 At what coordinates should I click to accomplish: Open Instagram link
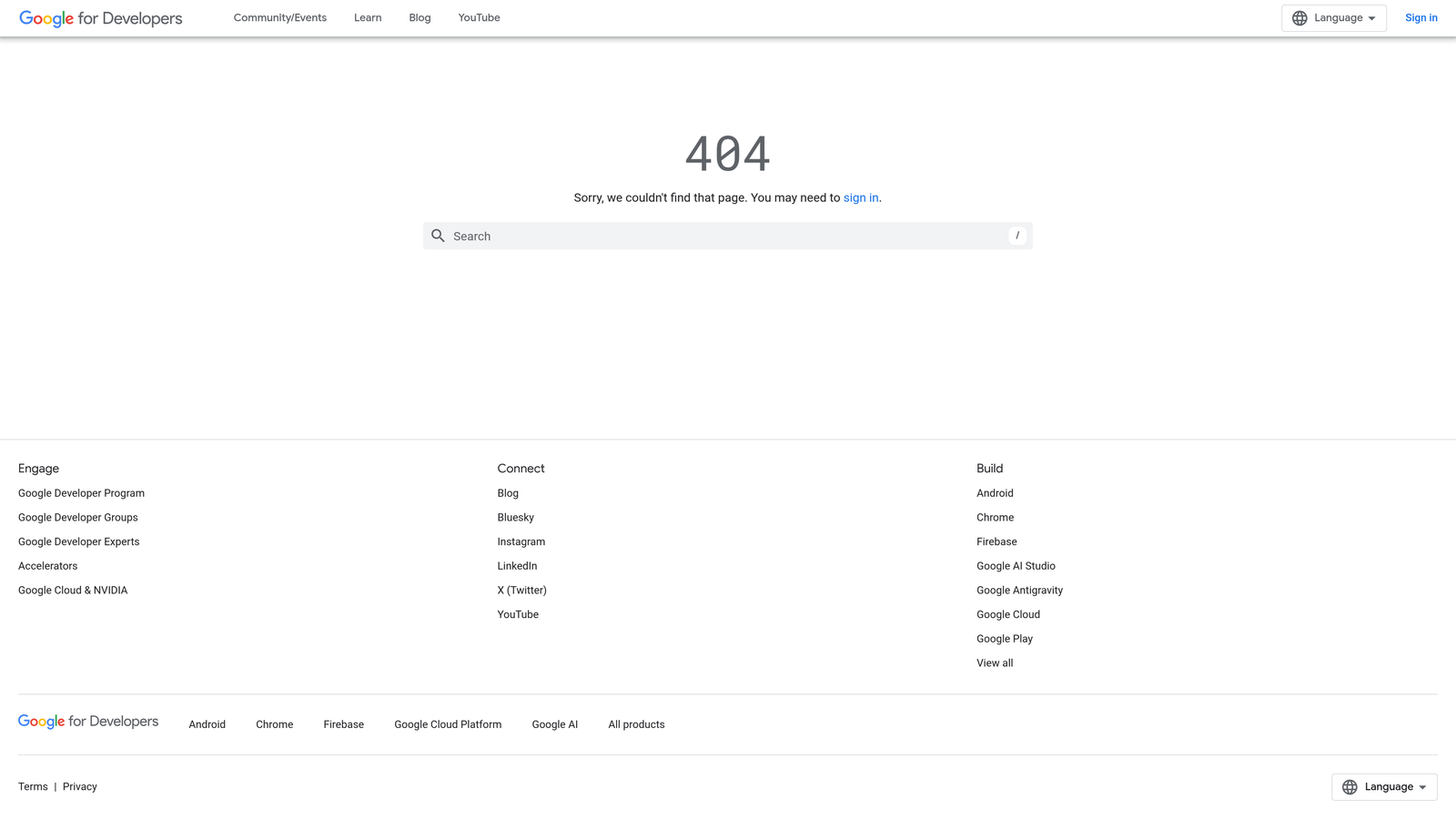(x=521, y=542)
